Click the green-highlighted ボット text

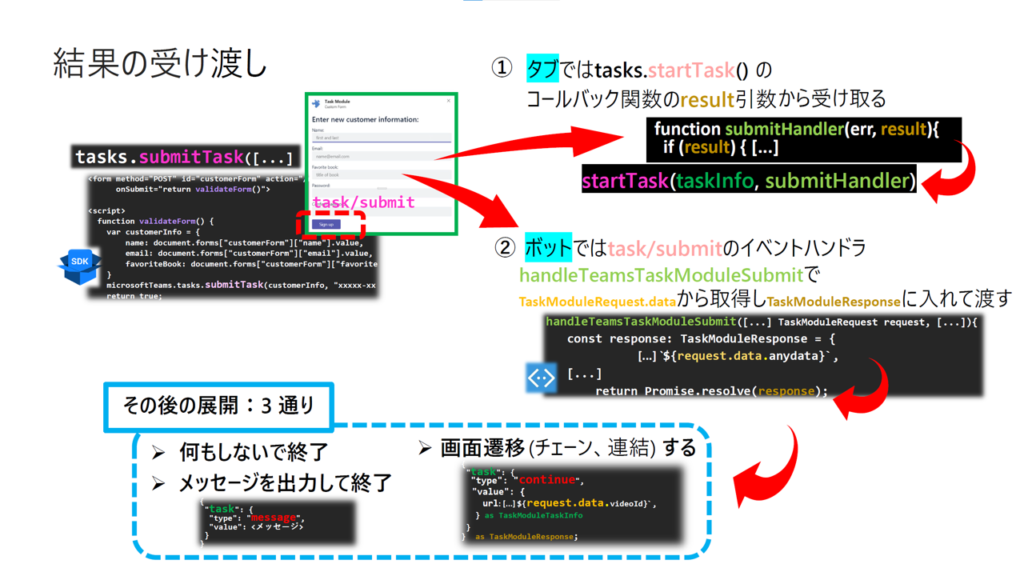coord(545,246)
